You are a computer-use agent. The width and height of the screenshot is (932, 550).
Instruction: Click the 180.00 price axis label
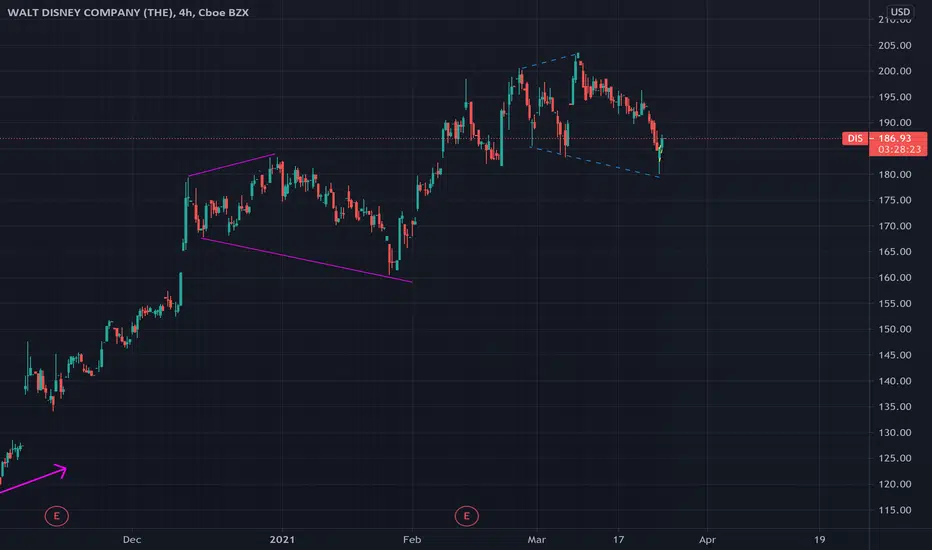(x=895, y=174)
